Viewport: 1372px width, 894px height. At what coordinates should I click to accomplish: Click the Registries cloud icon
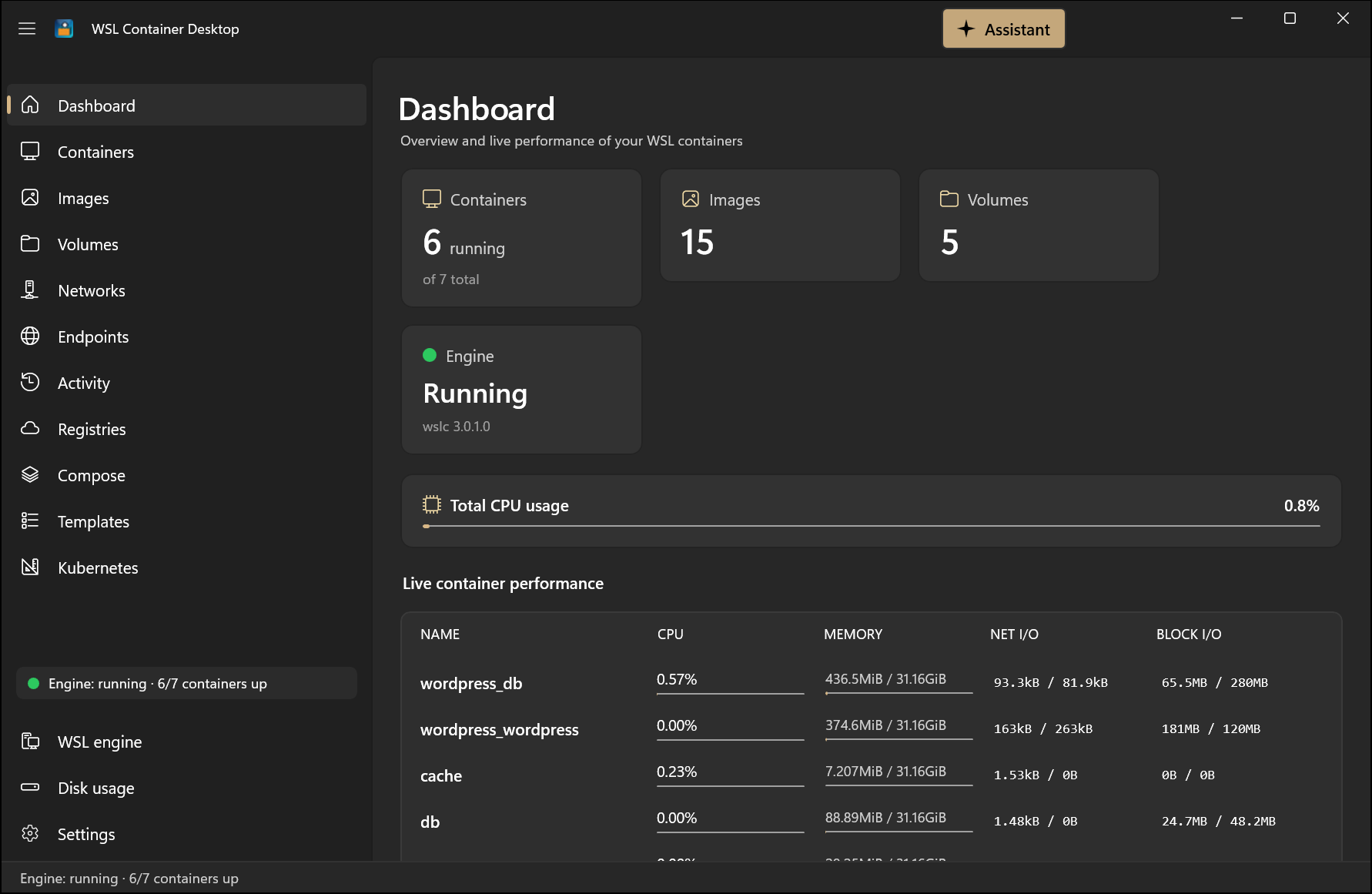(30, 428)
